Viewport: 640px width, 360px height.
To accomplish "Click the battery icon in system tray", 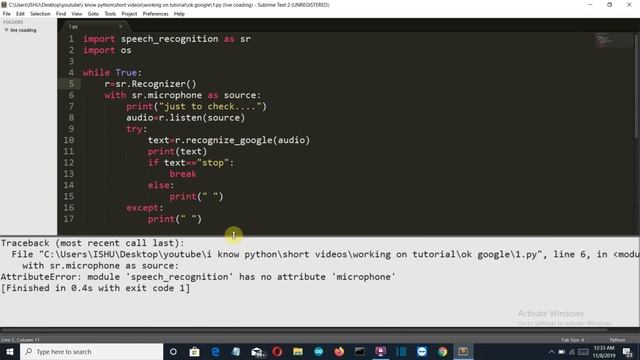I will click(562, 352).
